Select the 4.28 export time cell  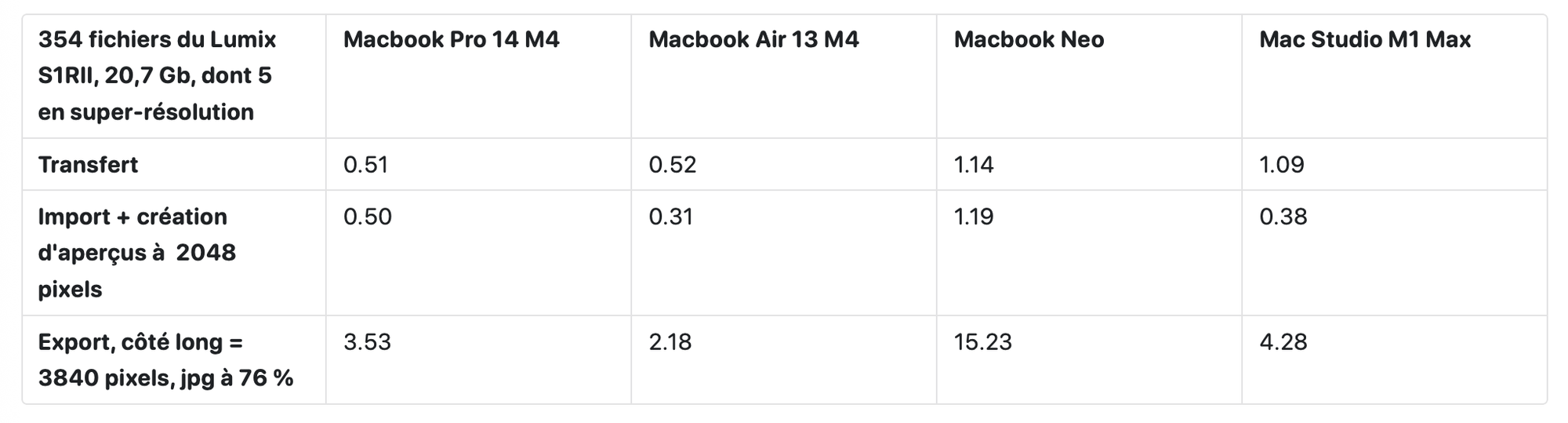point(1283,342)
